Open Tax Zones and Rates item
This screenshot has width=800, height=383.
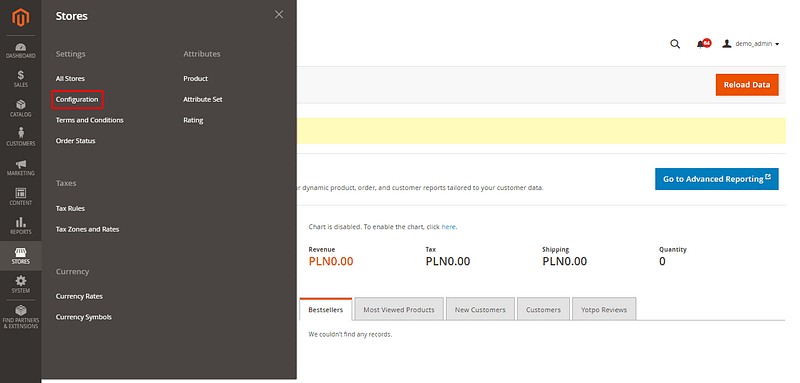click(87, 229)
